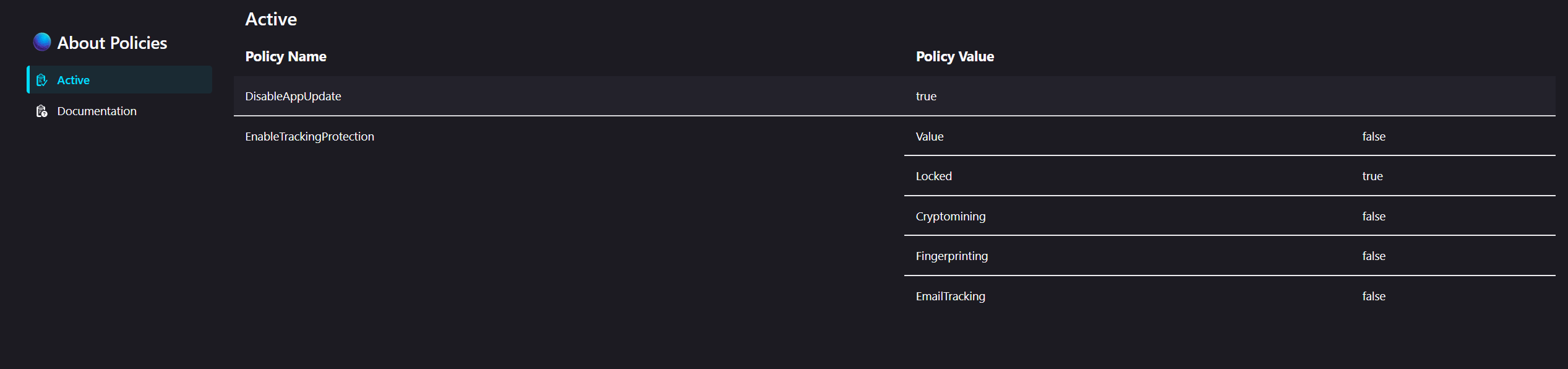Open the Active policies tab

(x=119, y=80)
